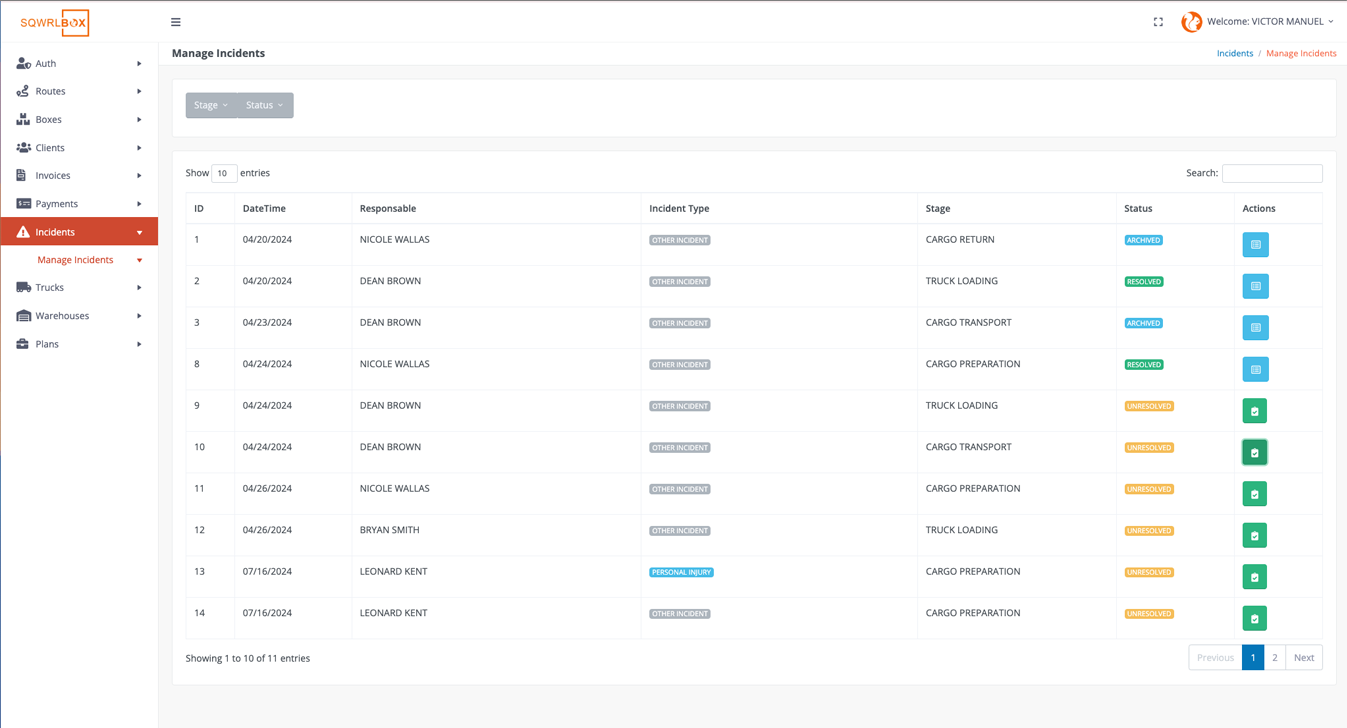Open details icon for incident ID 8
This screenshot has height=728, width=1347.
1255,370
